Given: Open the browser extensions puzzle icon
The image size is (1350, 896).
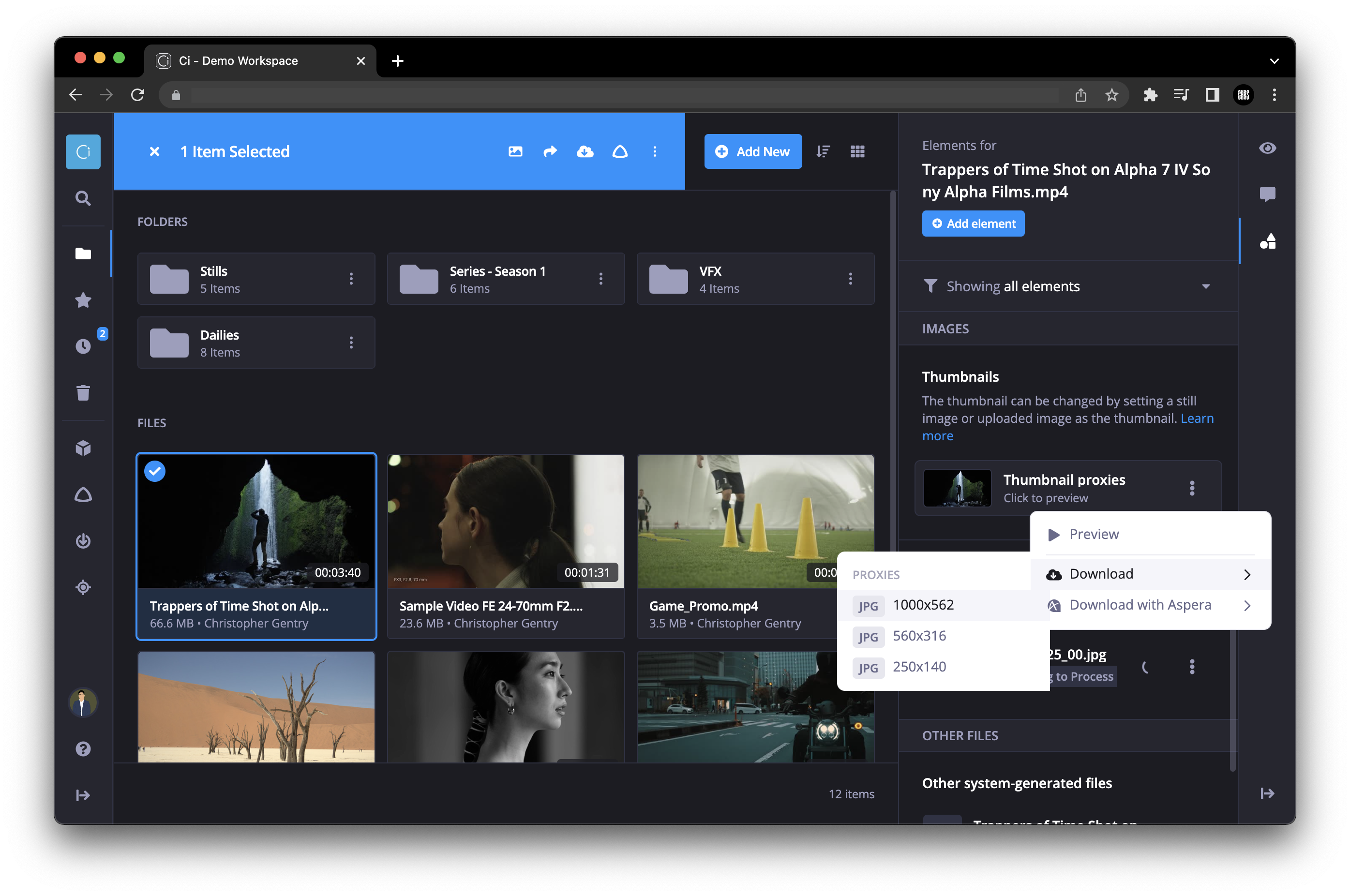Looking at the screenshot, I should pyautogui.click(x=1150, y=95).
